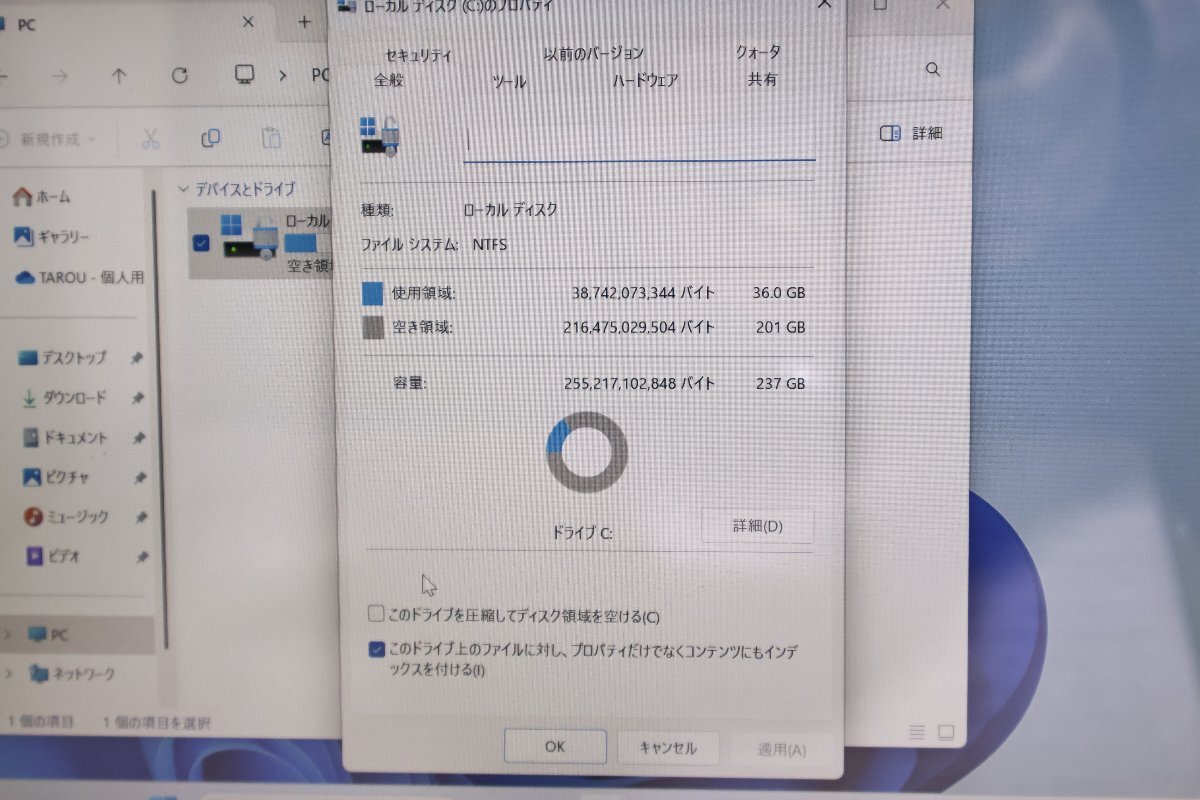Open TAROU - 個人用 OneDrive in sidebar
This screenshot has height=800, width=1200.
pos(80,277)
